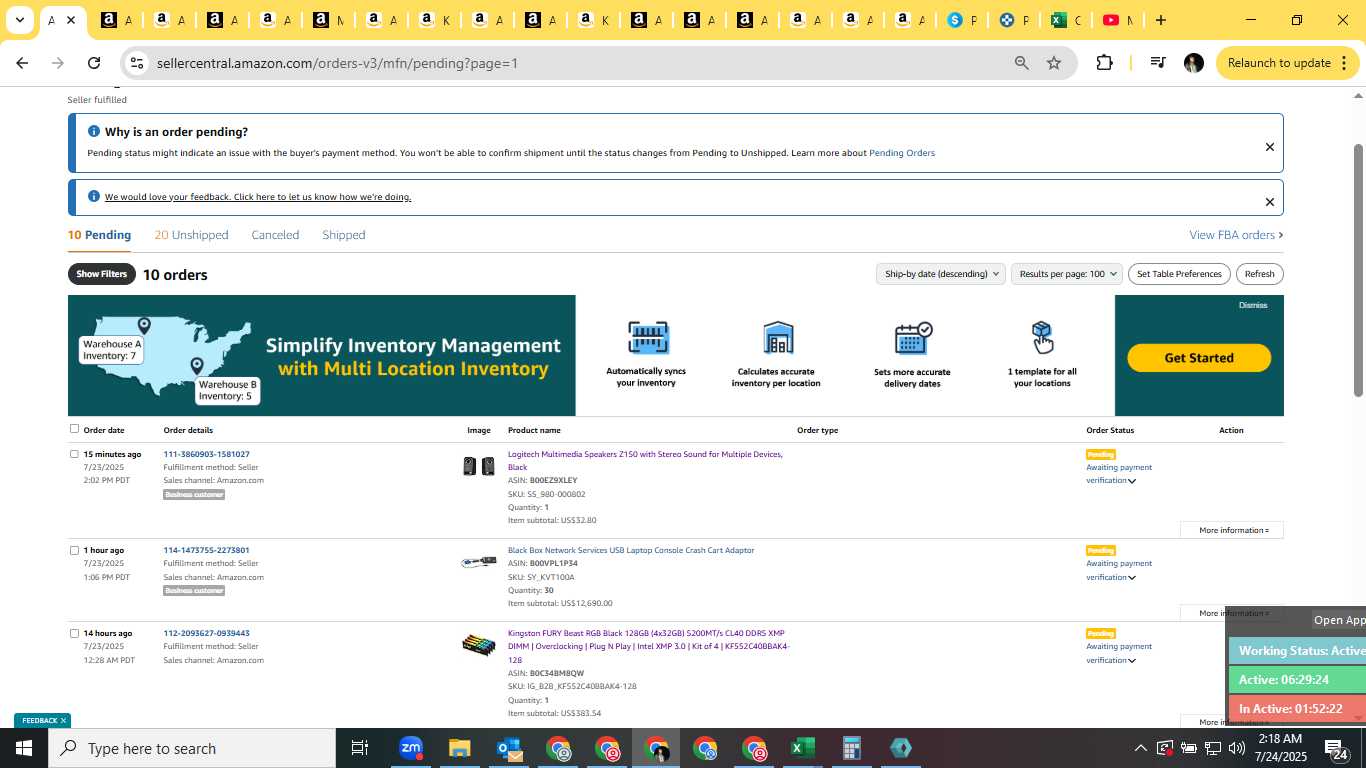The width and height of the screenshot is (1366, 768).
Task: Open the Ship-by date sort dropdown
Action: [x=940, y=274]
